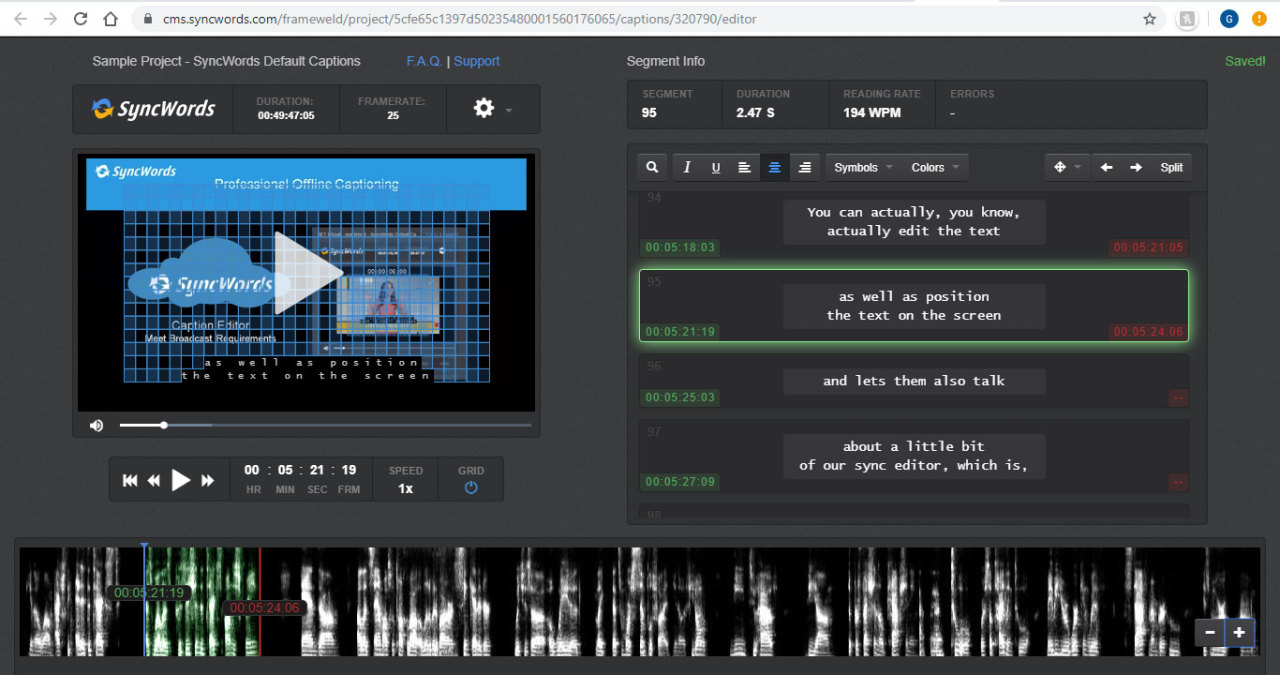Split the selected caption segment
Screen dimensions: 1280x675
coord(1170,167)
